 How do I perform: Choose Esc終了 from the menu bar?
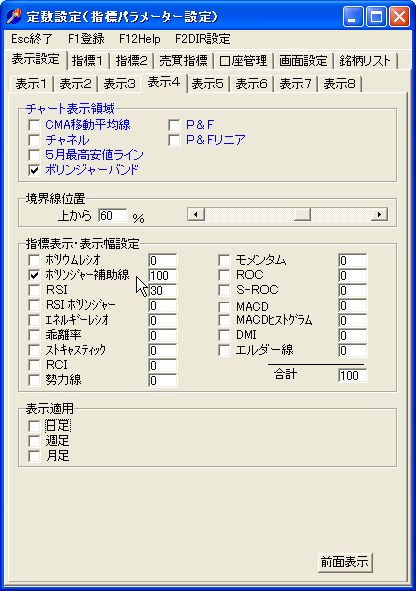click(32, 39)
